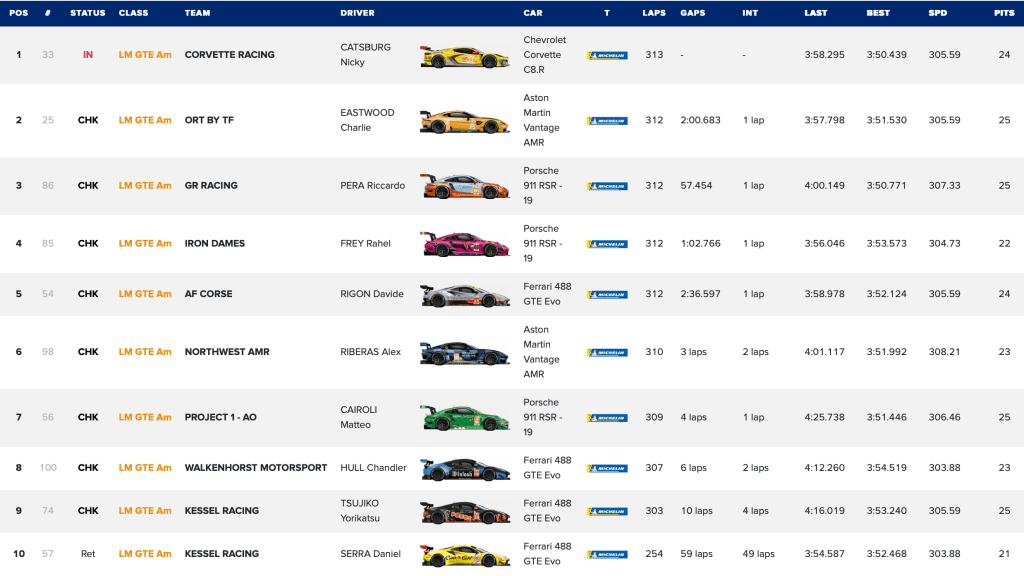Click the Michelin tyre logo in Iron Dames row
Screen dimensions: 1024x576
607,244
